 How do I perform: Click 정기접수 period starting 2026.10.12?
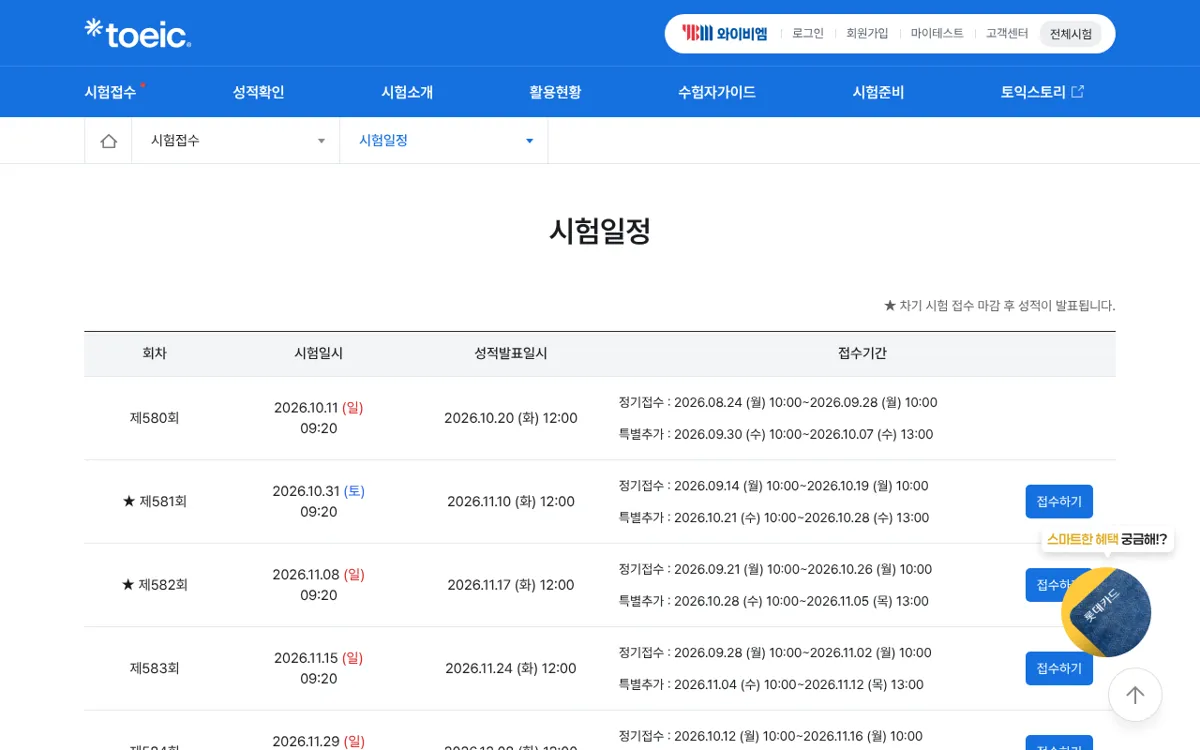coord(771,736)
